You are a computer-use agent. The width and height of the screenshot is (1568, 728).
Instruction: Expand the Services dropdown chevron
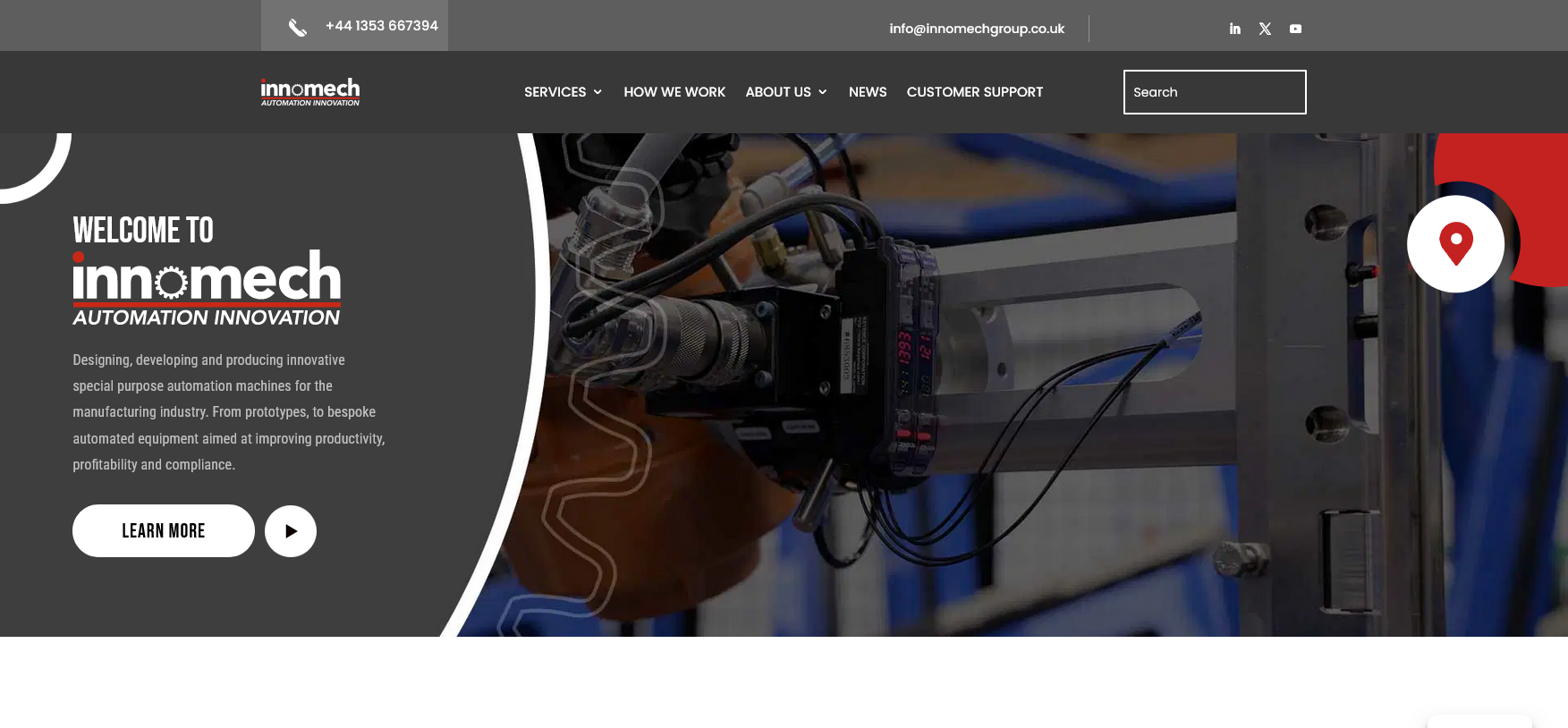click(598, 92)
